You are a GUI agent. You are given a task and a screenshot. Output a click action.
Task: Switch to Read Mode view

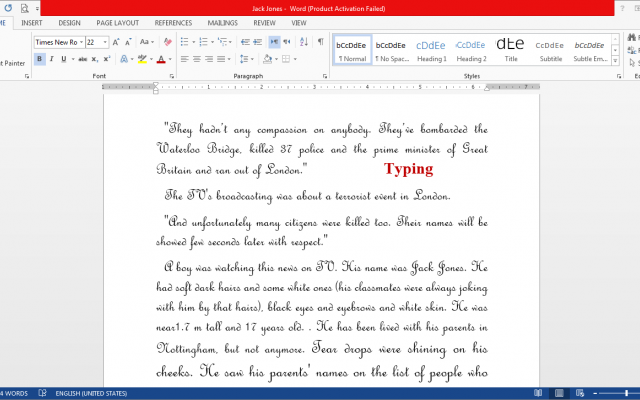(x=538, y=393)
